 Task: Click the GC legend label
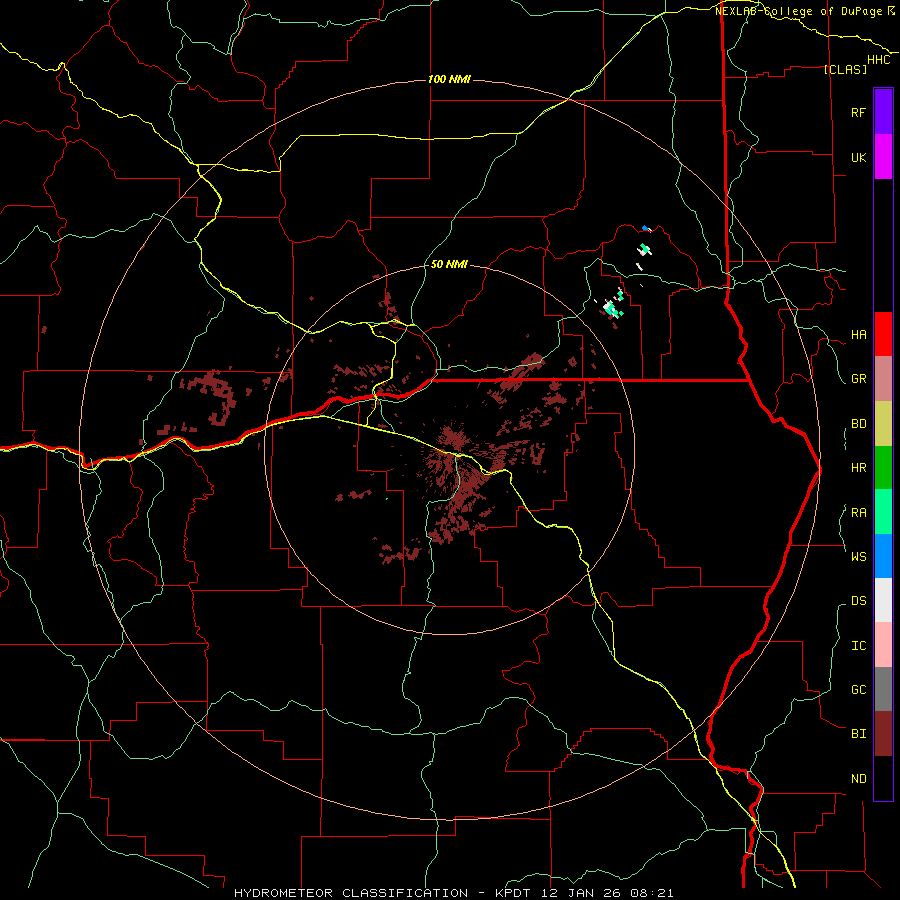tap(858, 689)
